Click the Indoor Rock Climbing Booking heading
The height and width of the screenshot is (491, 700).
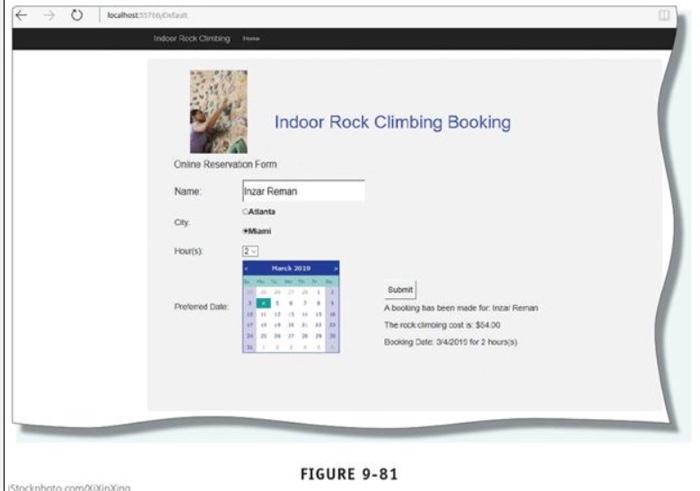[392, 122]
